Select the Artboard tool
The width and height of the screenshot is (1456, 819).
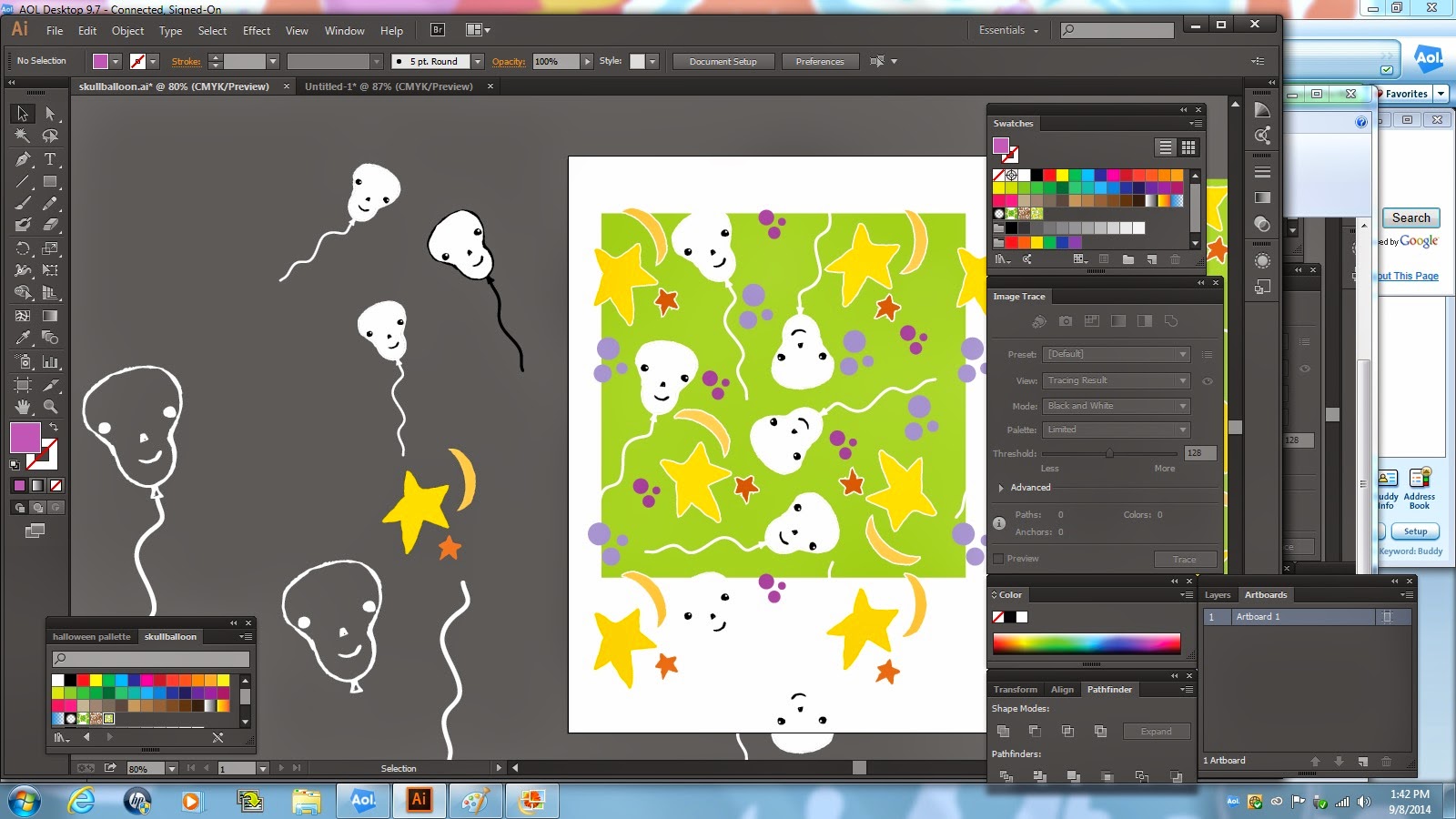(x=23, y=385)
